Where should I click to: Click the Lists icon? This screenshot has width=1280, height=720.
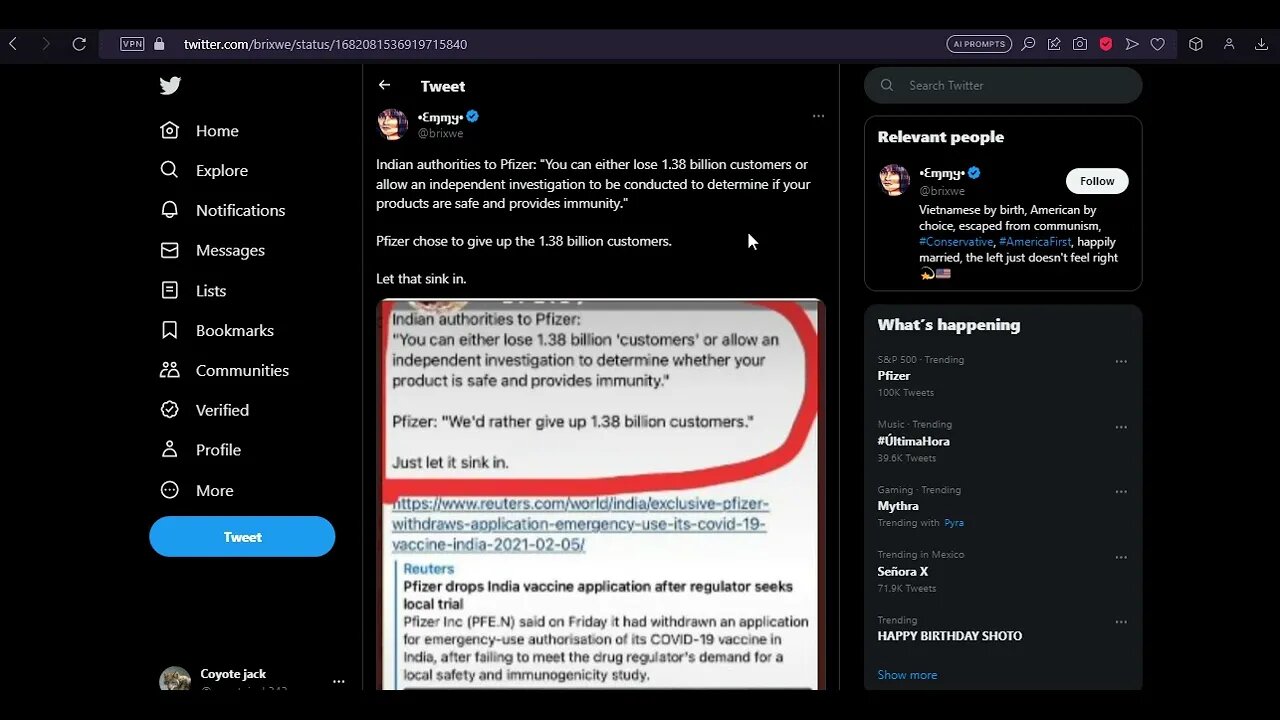170,290
